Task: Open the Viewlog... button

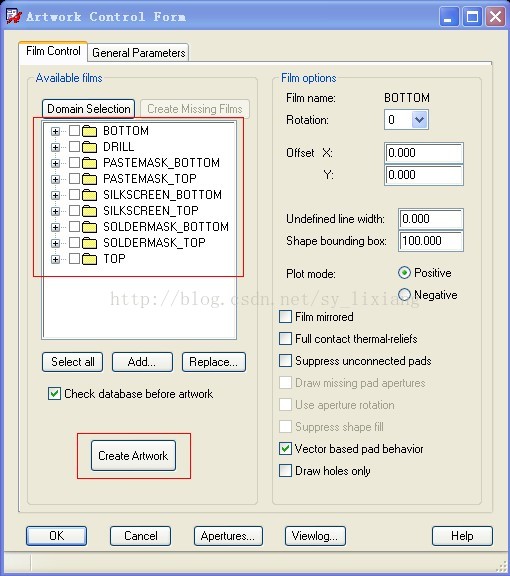Action: click(315, 536)
